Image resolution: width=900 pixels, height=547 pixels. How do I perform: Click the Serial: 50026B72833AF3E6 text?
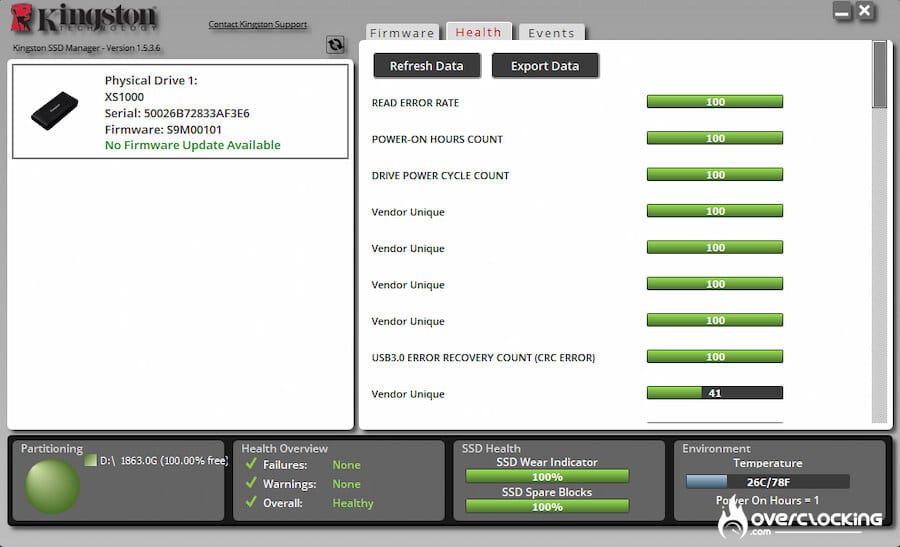point(177,113)
